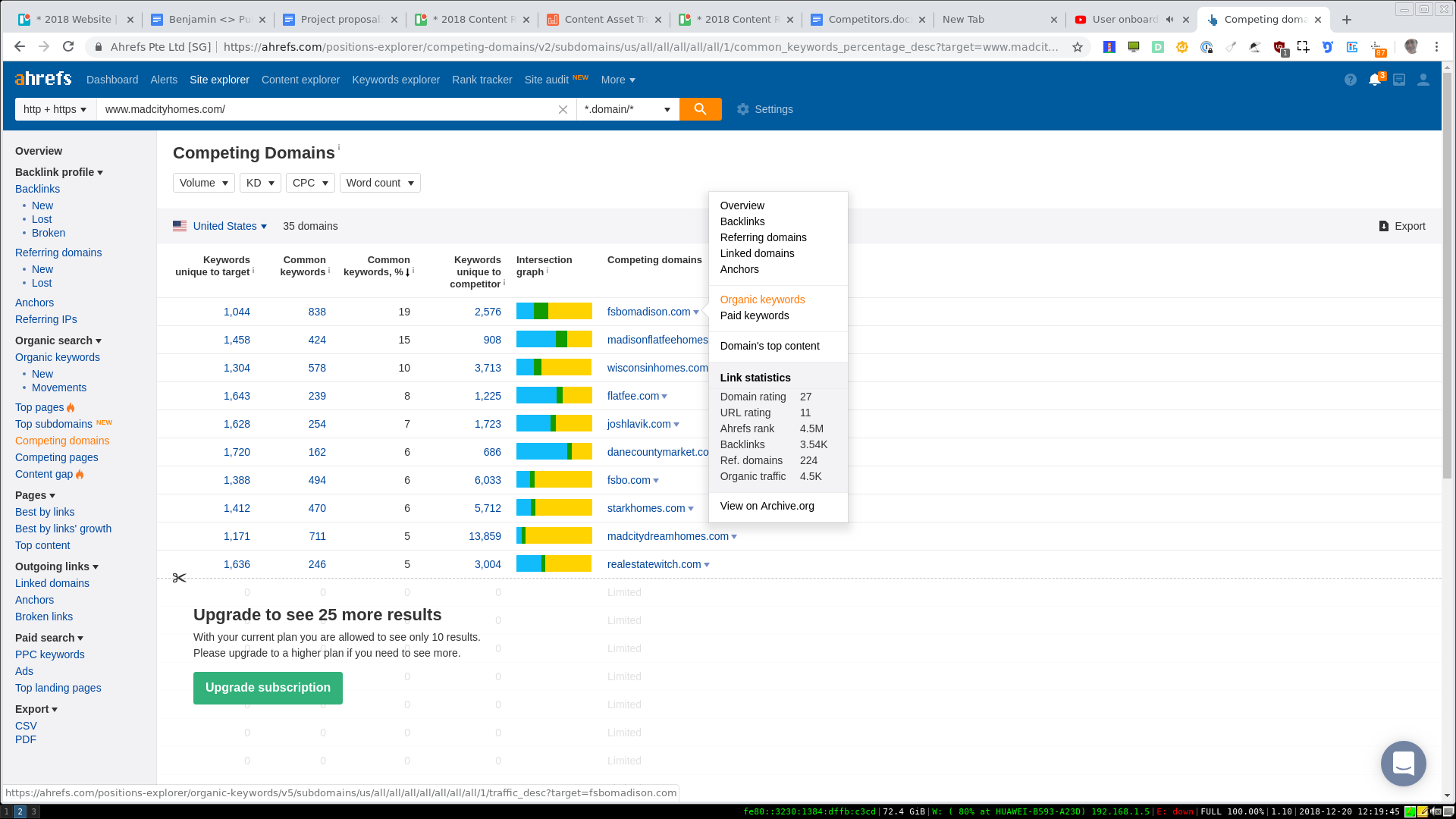1456x819 pixels.
Task: Switch to the Project proposal tab
Action: [x=340, y=20]
